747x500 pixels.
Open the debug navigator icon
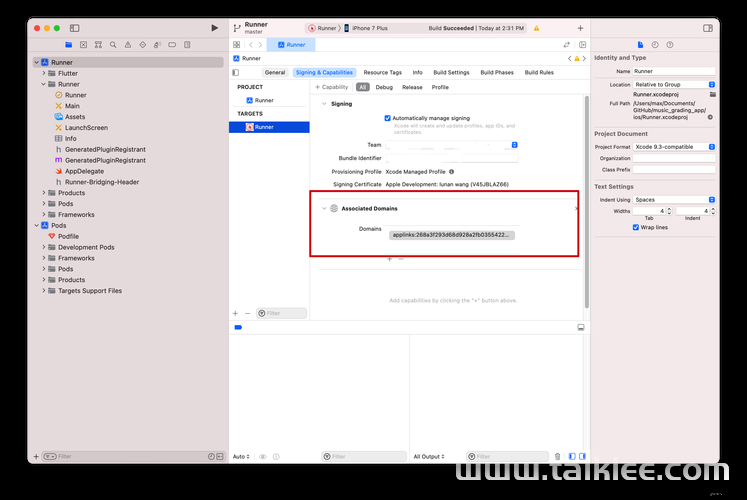[157, 45]
